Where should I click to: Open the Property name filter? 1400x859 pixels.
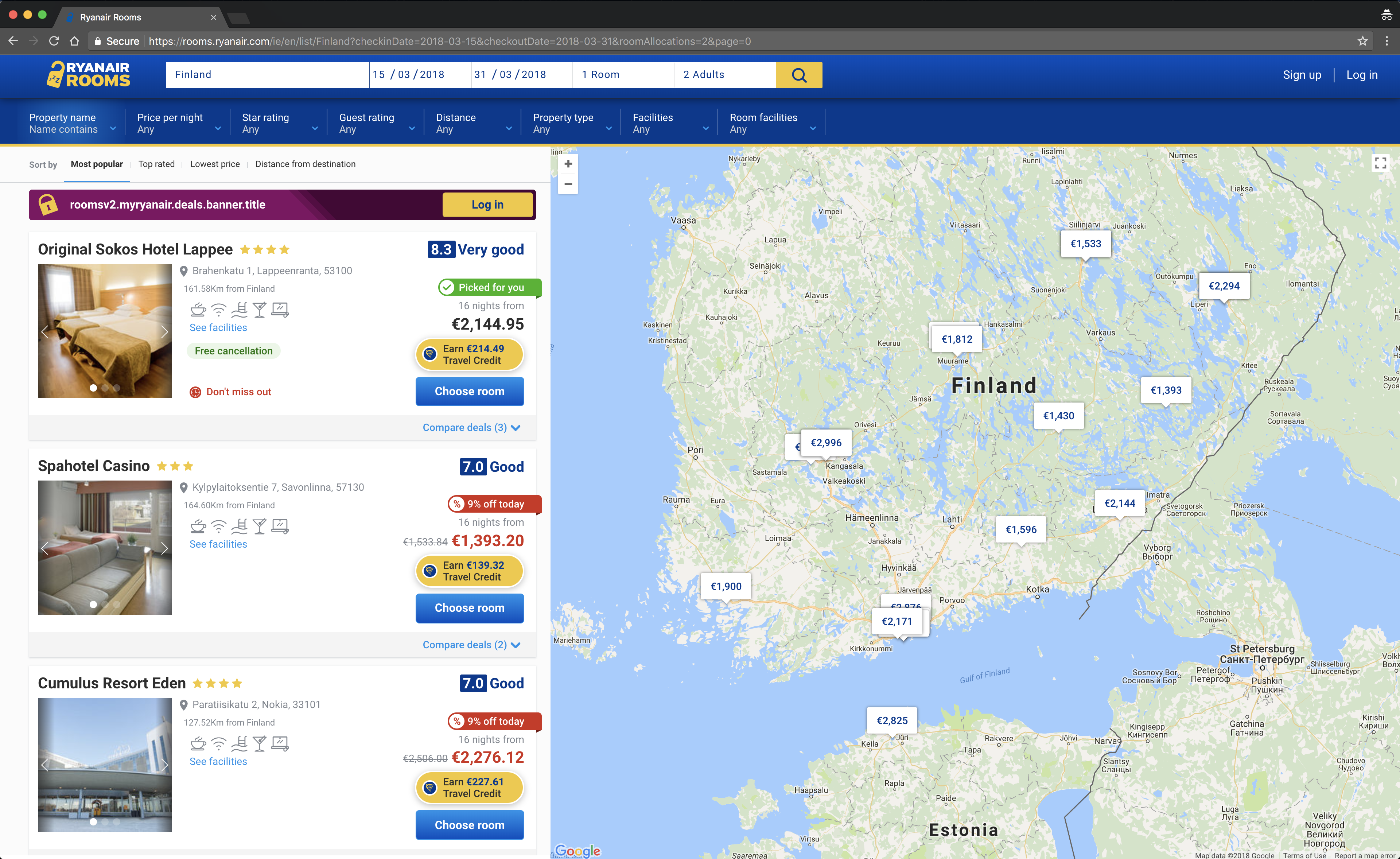click(x=73, y=123)
